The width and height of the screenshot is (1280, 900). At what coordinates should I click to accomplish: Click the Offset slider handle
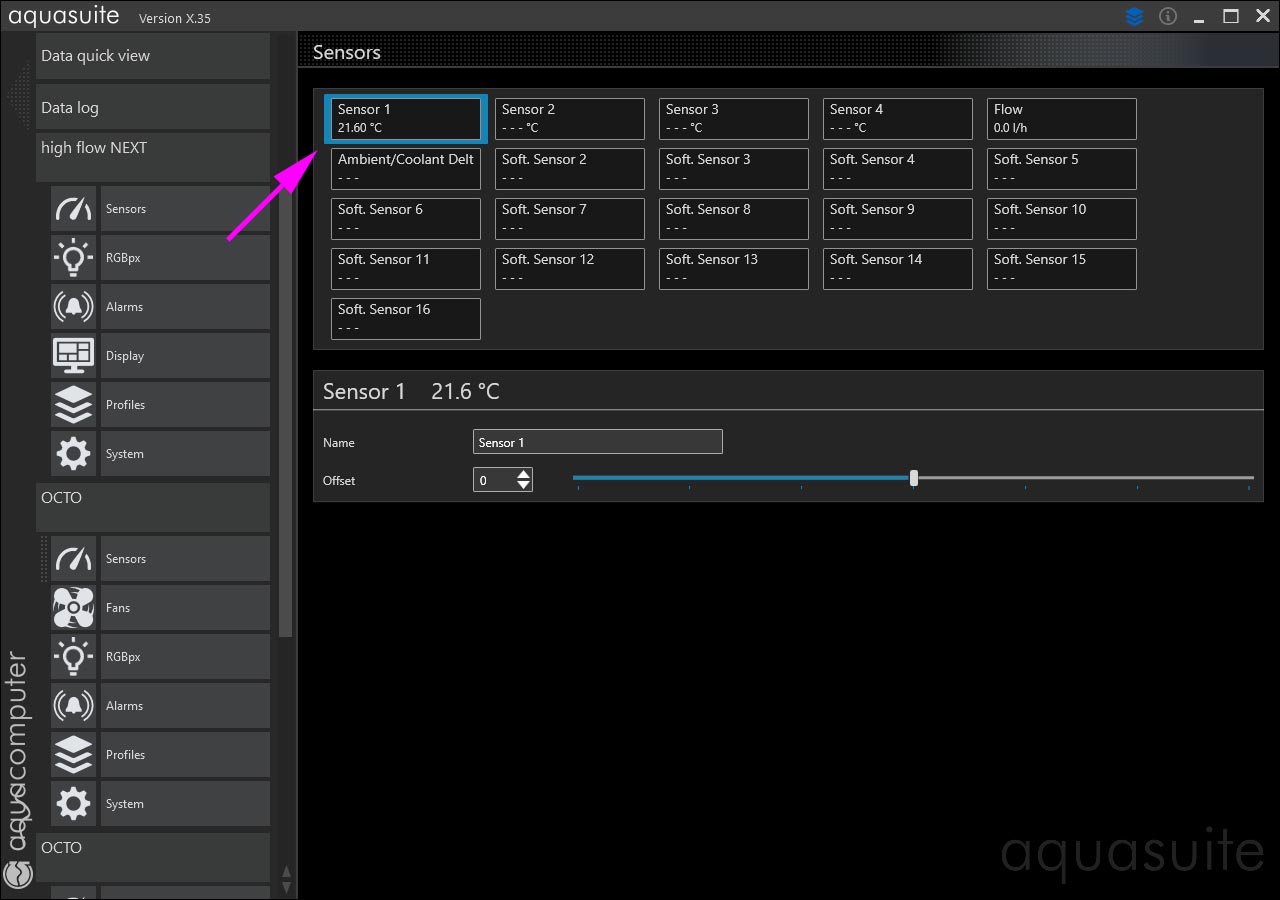point(914,479)
